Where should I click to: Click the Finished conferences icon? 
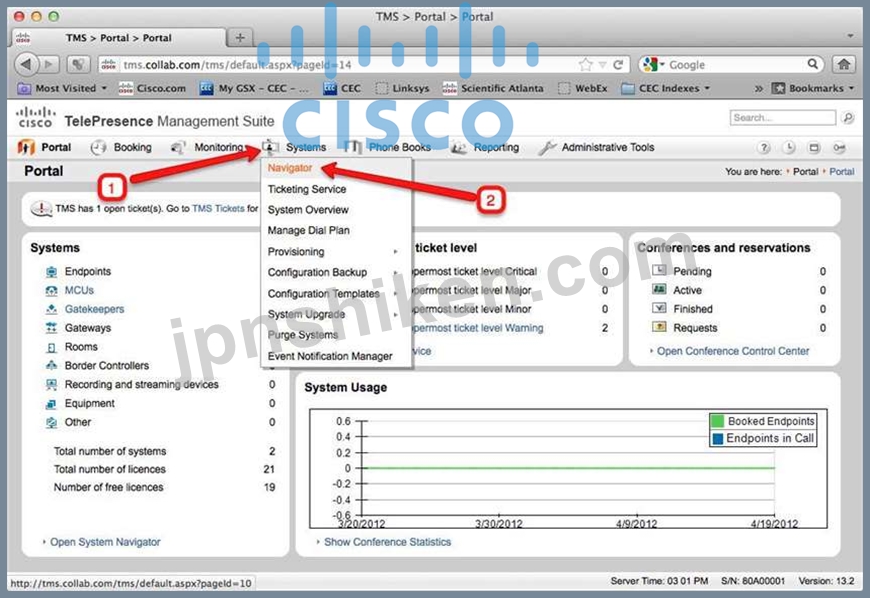(659, 308)
